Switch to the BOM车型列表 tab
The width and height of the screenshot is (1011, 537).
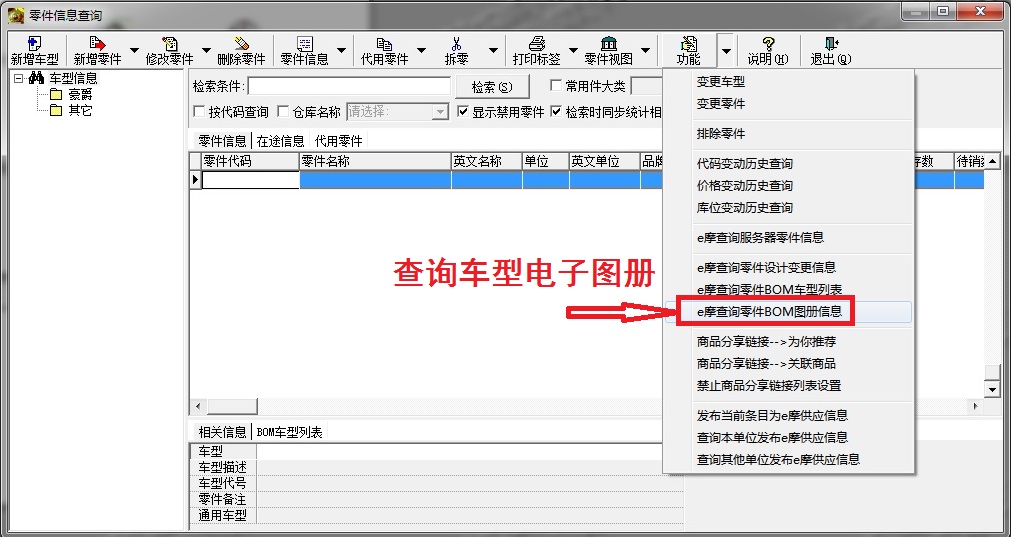(290, 432)
